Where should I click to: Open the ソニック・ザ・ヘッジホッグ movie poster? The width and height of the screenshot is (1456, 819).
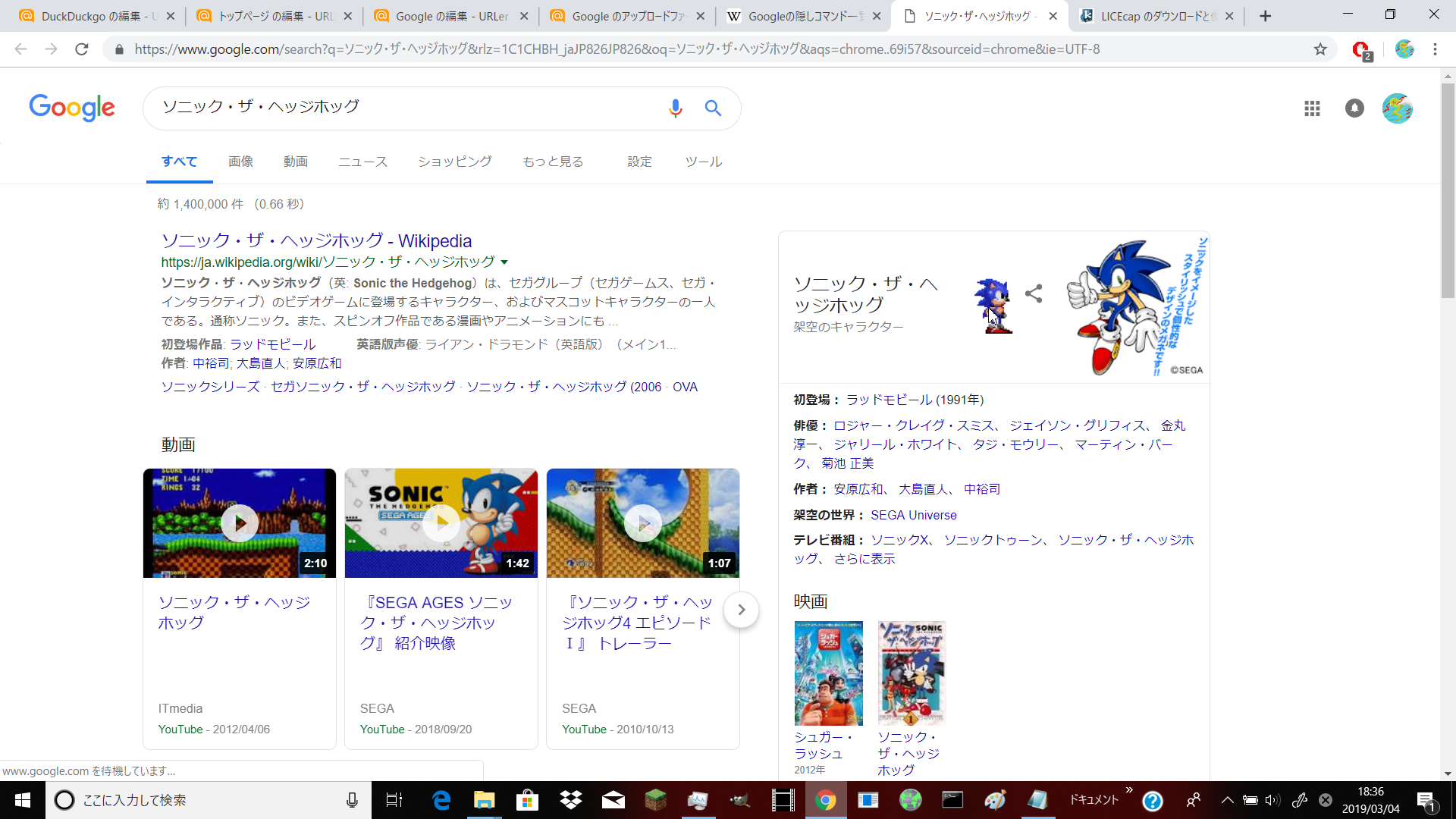[x=912, y=673]
